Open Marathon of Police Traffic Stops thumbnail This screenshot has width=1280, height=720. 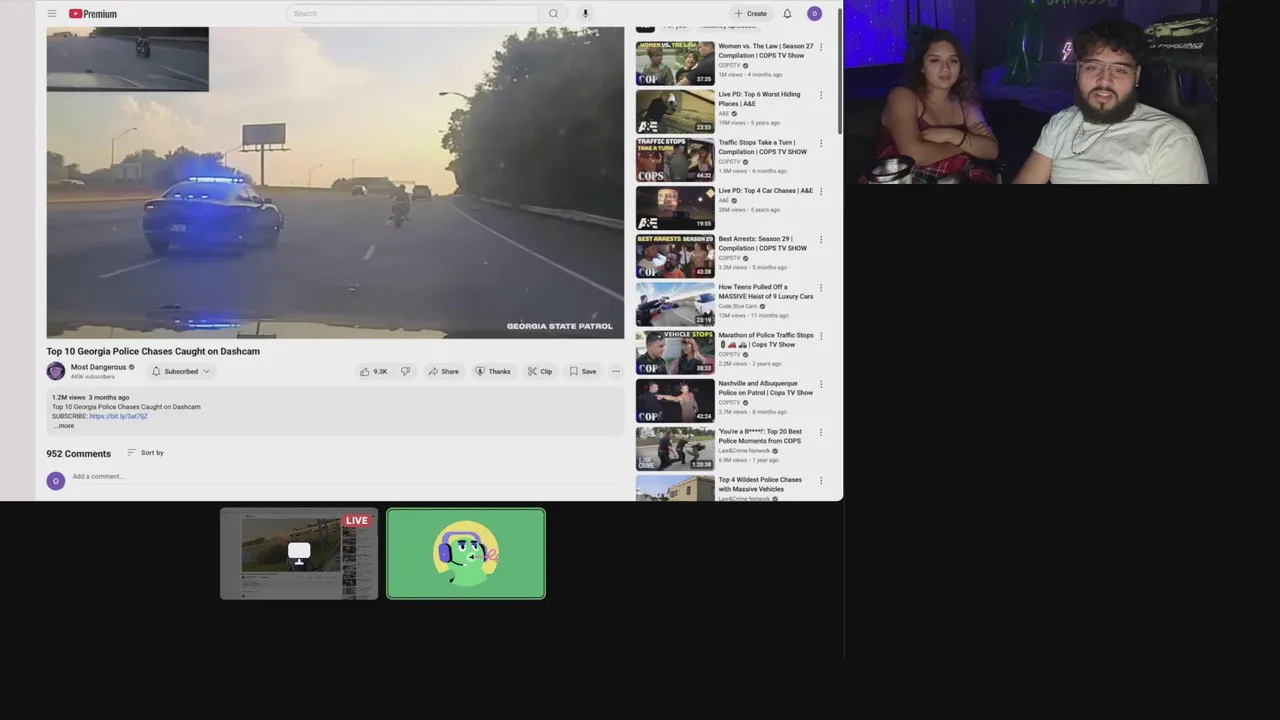tap(675, 352)
